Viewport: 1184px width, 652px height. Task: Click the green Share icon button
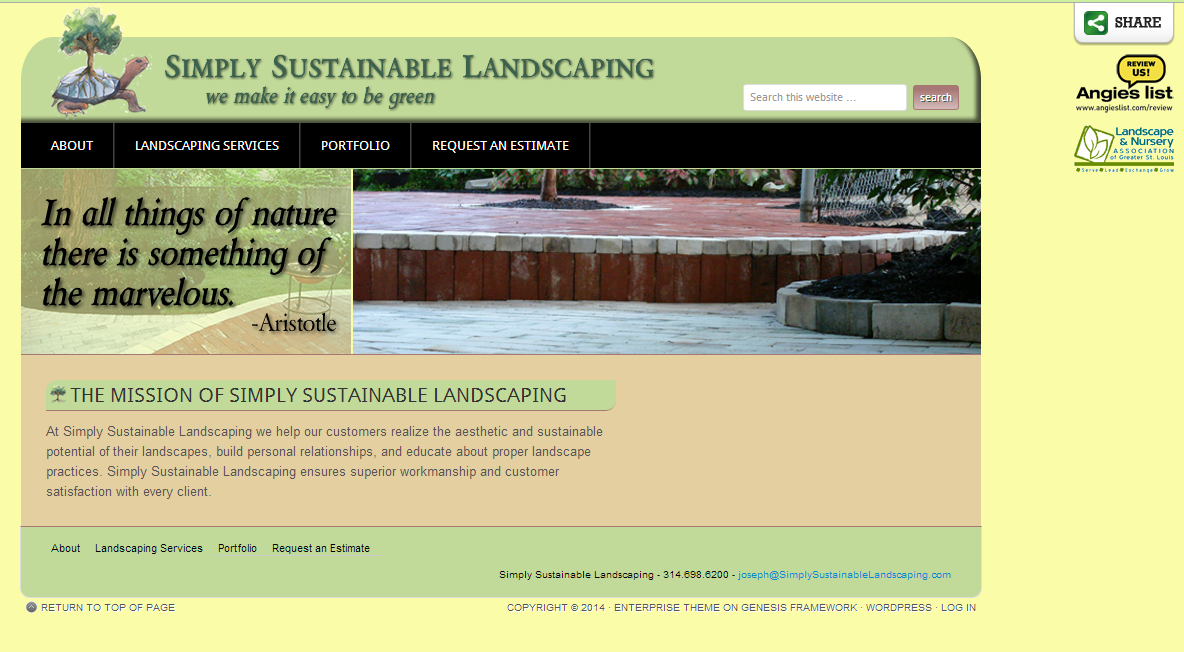(x=1096, y=23)
